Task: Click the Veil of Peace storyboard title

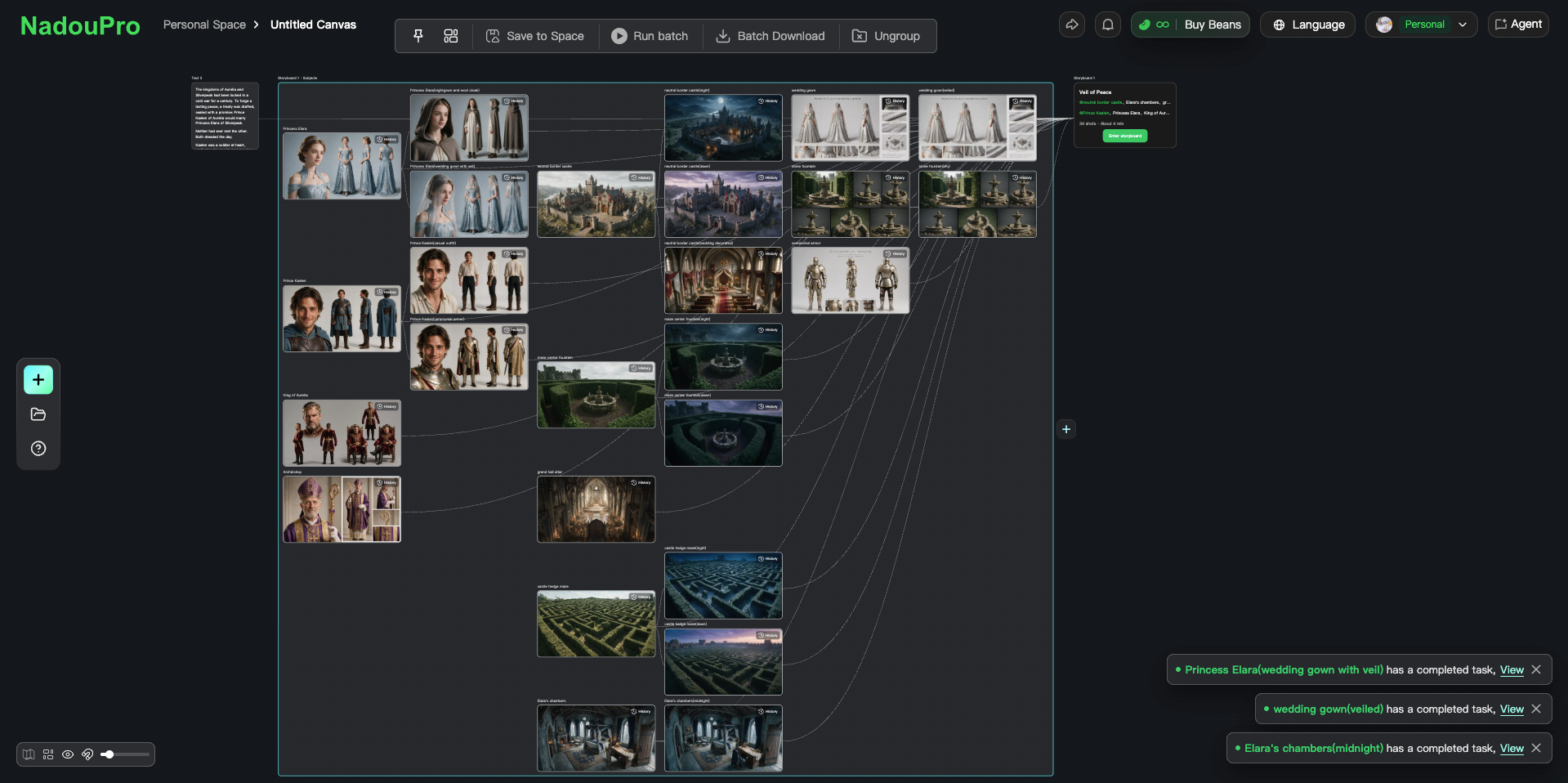Action: [x=1095, y=92]
